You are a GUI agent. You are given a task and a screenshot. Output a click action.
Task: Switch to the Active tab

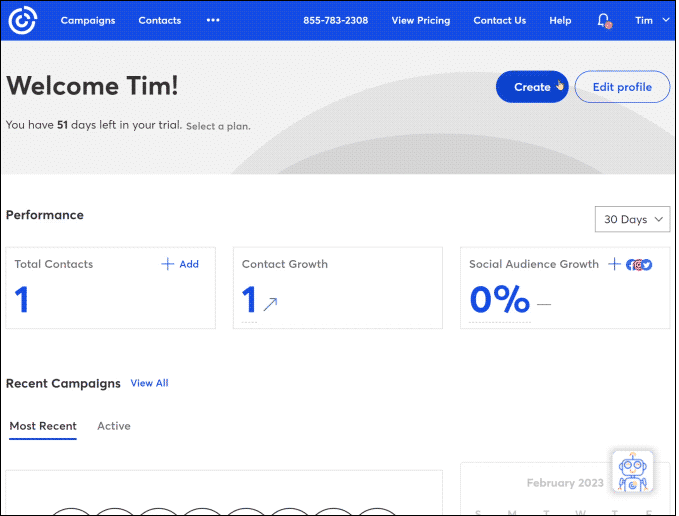click(x=114, y=426)
